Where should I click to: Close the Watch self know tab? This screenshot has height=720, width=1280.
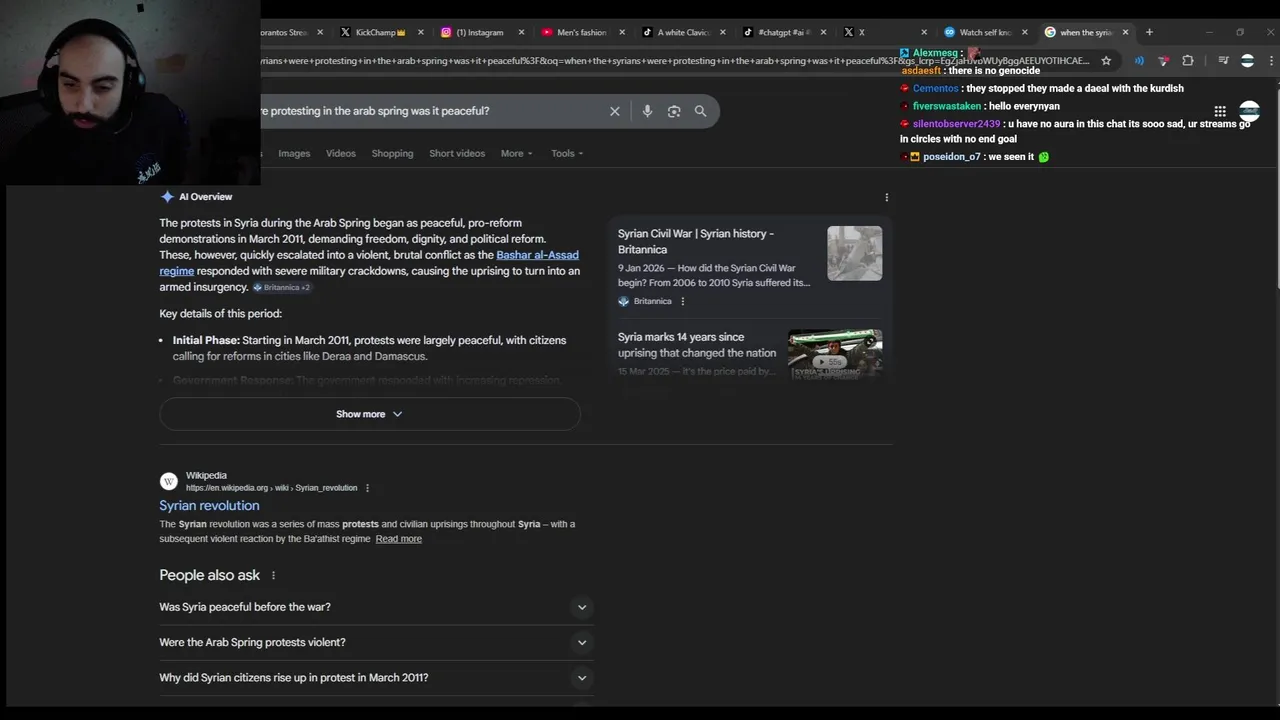click(x=1025, y=32)
